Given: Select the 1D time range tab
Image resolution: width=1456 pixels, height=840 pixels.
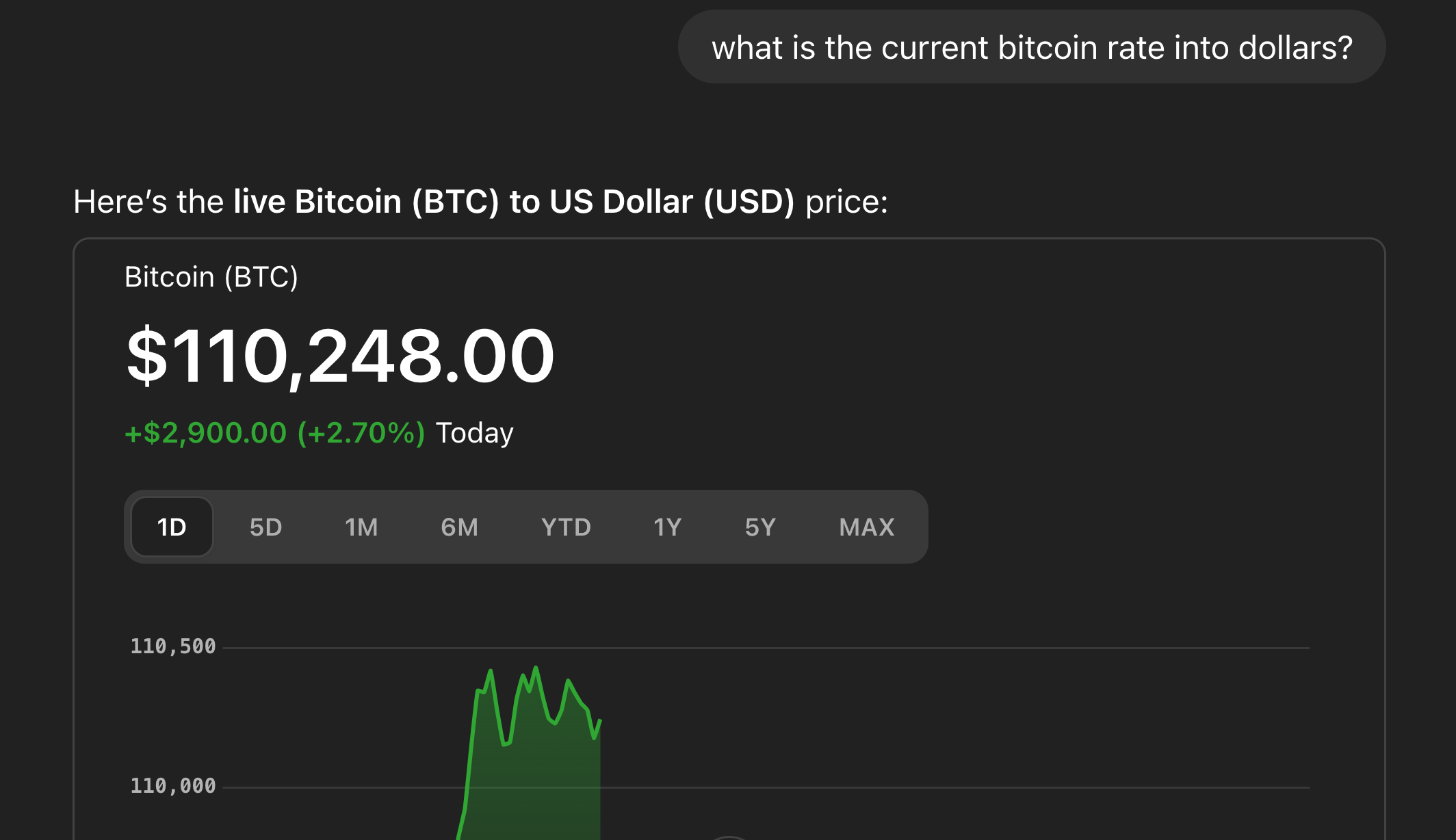Looking at the screenshot, I should (172, 527).
